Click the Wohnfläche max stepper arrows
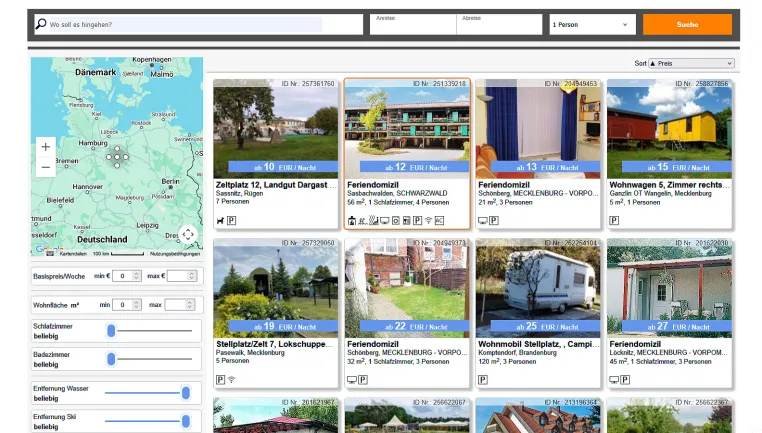The image size is (762, 433). [190, 305]
